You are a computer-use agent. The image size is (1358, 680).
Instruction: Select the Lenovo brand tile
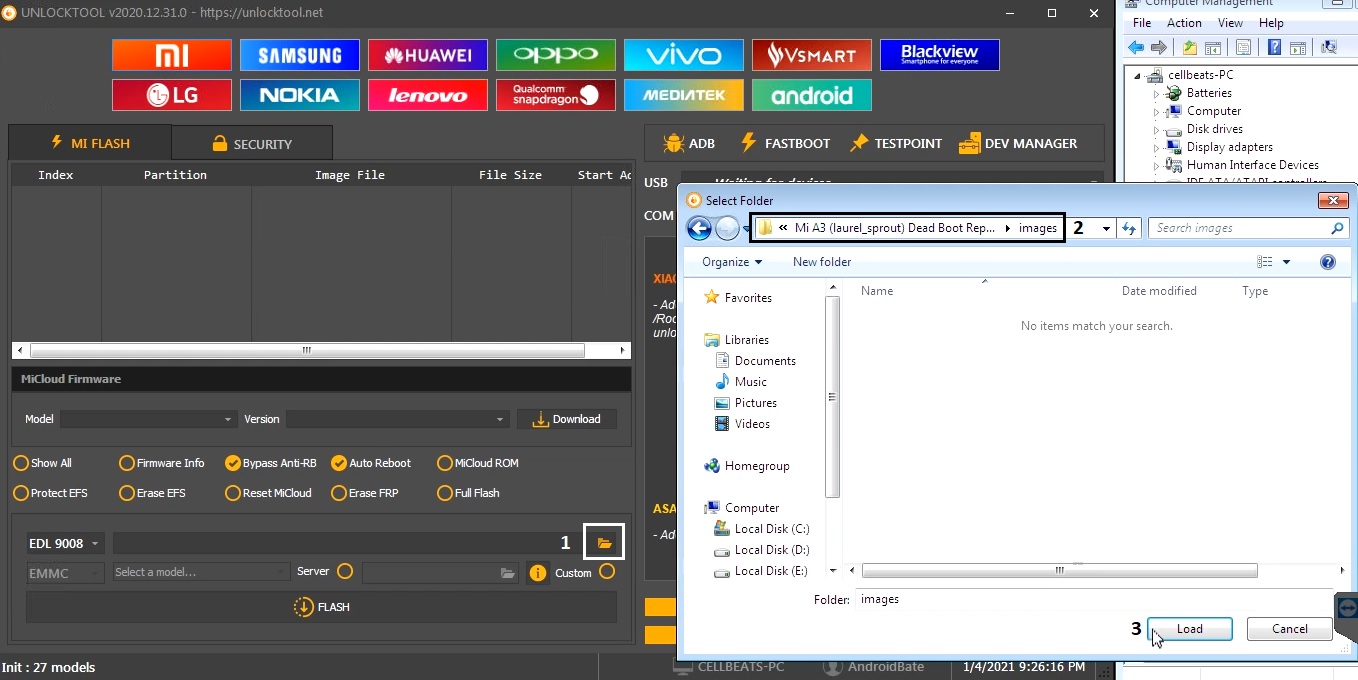pyautogui.click(x=428, y=95)
